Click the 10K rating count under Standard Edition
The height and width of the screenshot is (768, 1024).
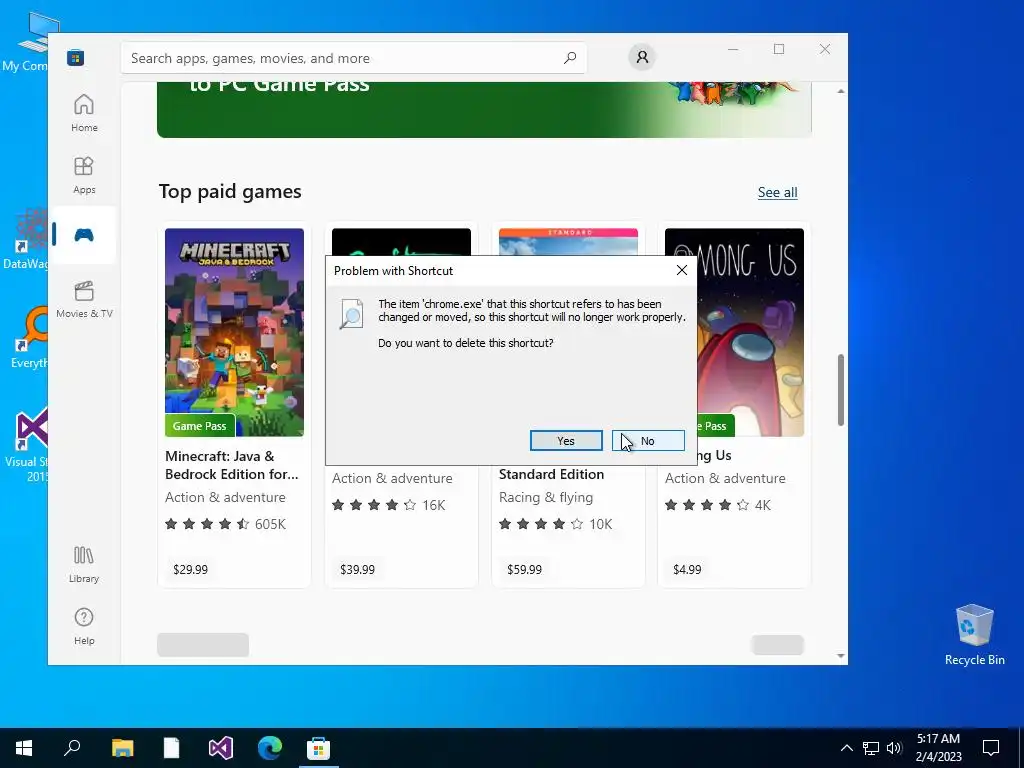[x=601, y=524]
